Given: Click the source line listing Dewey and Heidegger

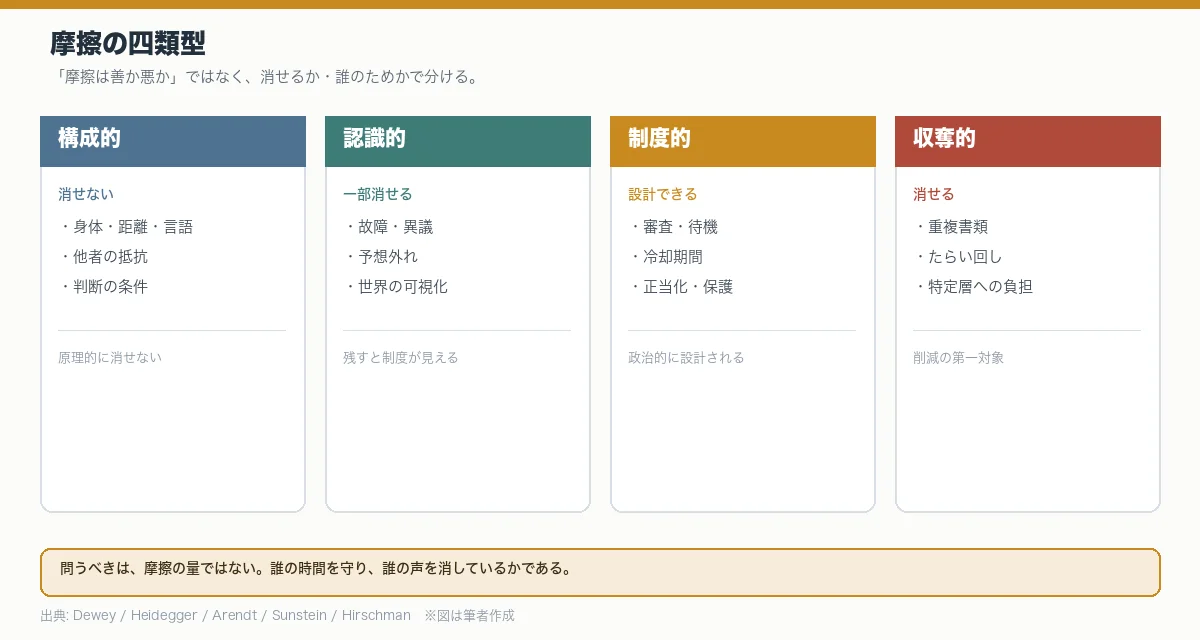Looking at the screenshot, I should 225,616.
